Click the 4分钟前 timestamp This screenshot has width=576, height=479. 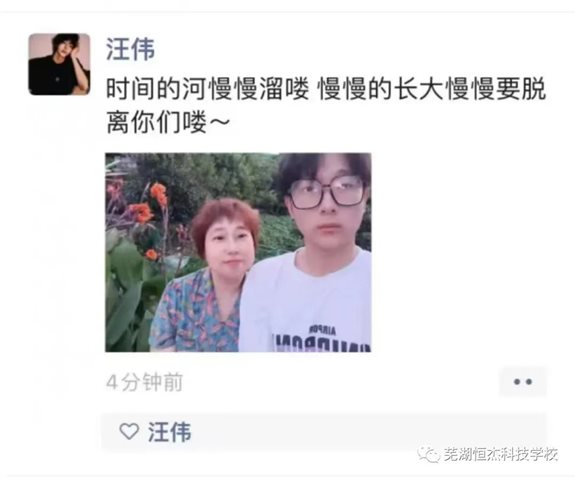(144, 382)
